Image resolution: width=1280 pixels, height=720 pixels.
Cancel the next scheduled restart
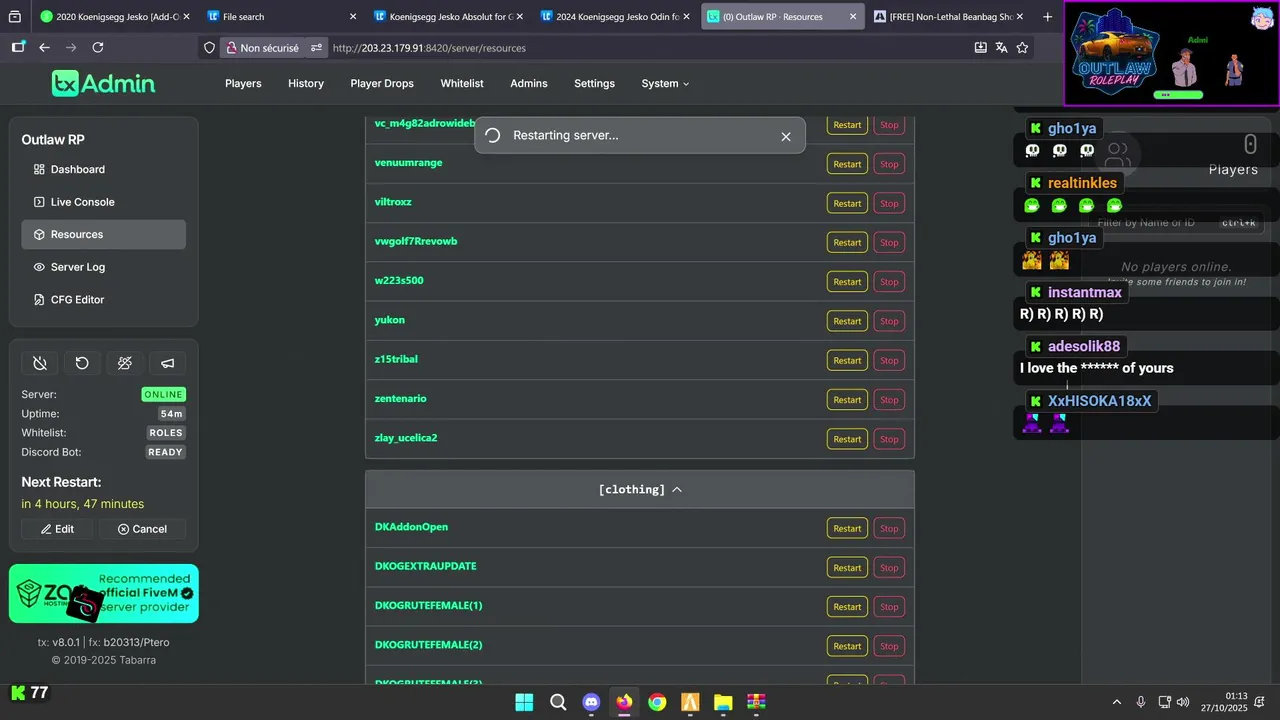click(x=142, y=529)
